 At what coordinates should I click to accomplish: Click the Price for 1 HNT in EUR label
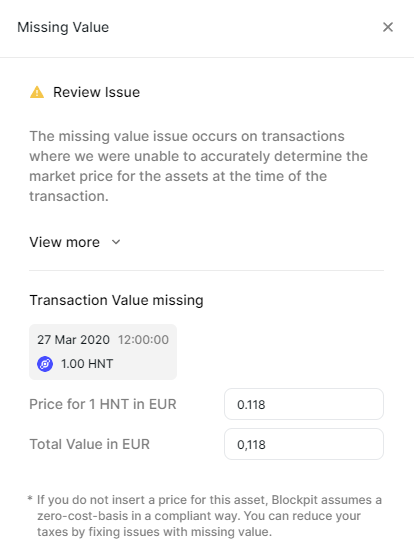click(103, 404)
